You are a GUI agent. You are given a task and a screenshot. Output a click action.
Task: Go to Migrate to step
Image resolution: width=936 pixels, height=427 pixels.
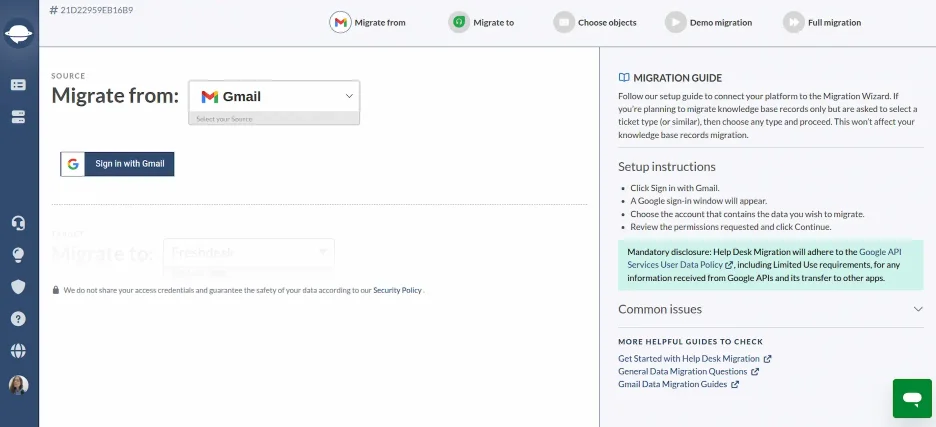point(482,23)
